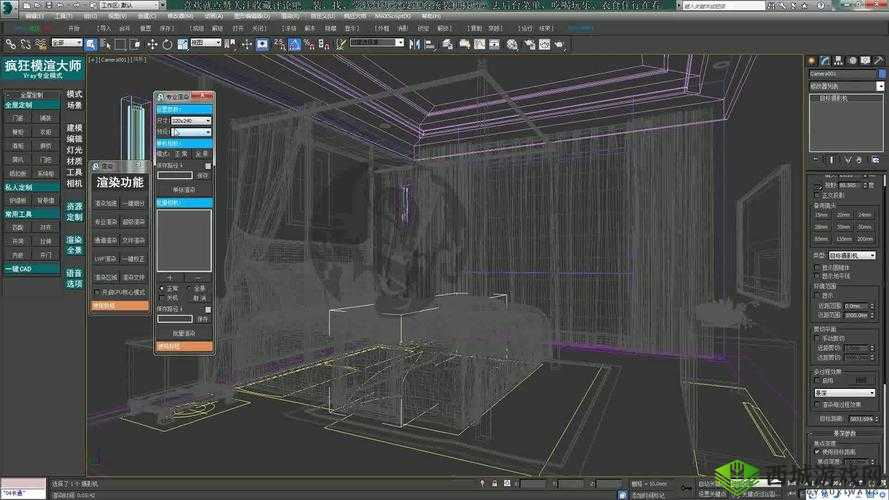Select lower 正常 radio in 专业渲染 dialog
Image resolution: width=889 pixels, height=500 pixels.
pyautogui.click(x=162, y=289)
